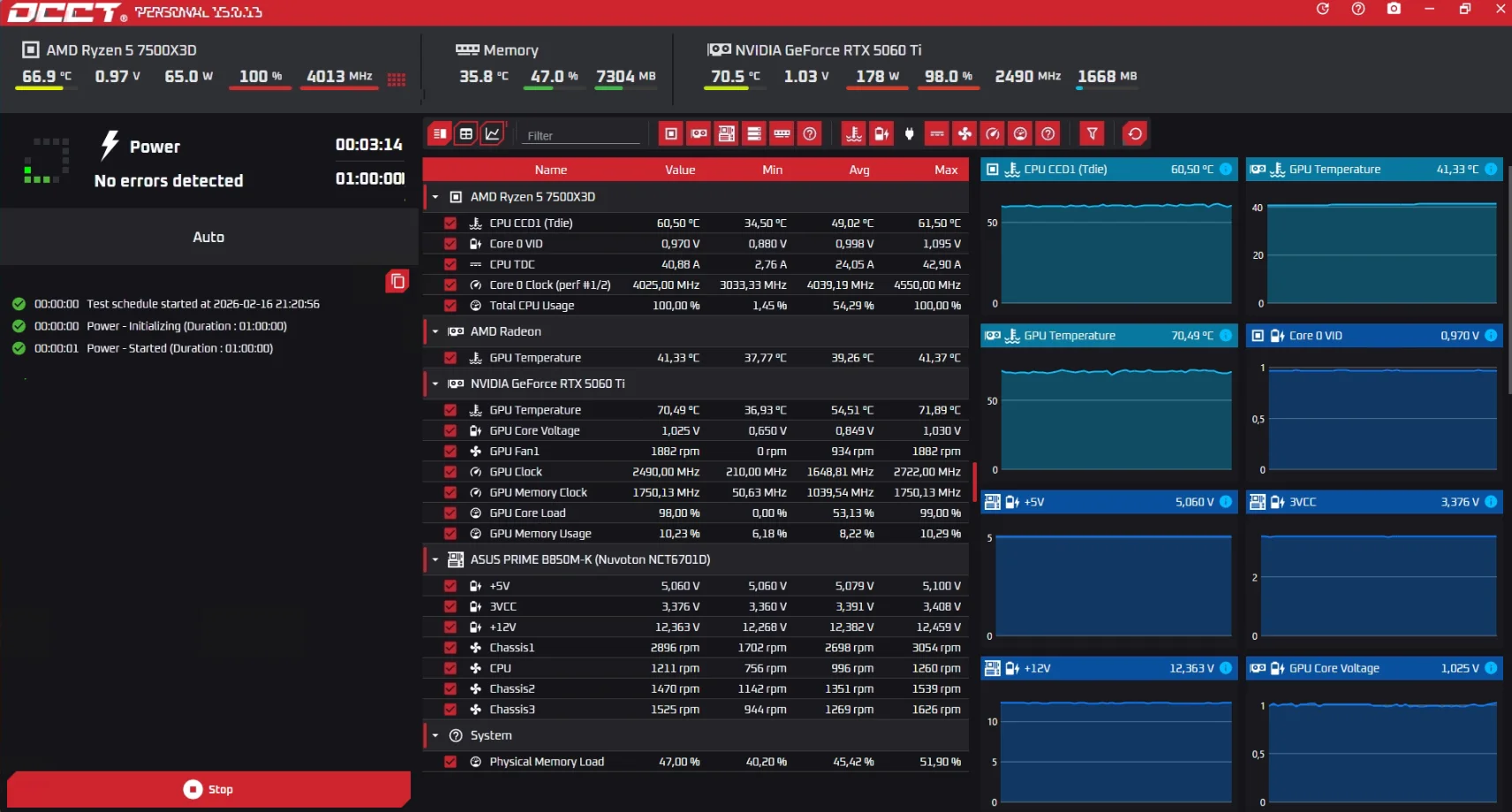Toggle the current sensor type icon
The image size is (1512, 812).
click(x=937, y=133)
